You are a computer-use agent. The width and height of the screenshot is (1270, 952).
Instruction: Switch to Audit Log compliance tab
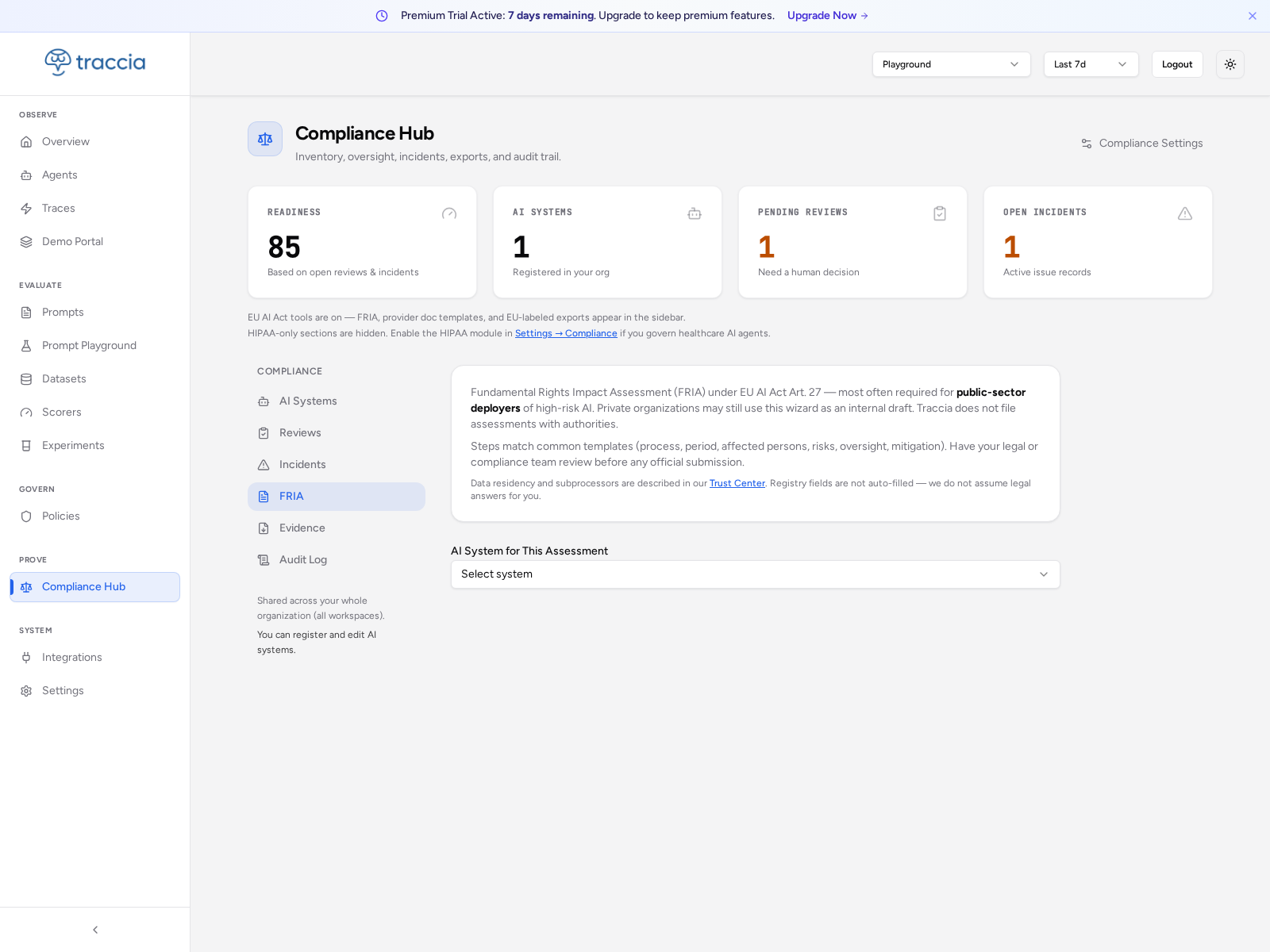pos(337,560)
